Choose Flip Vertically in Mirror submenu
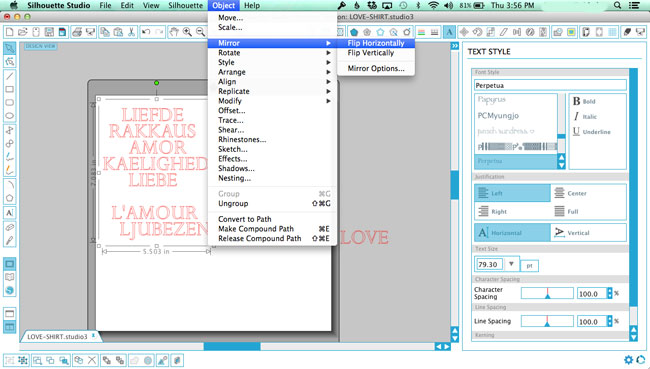The image size is (650, 369). click(x=376, y=53)
